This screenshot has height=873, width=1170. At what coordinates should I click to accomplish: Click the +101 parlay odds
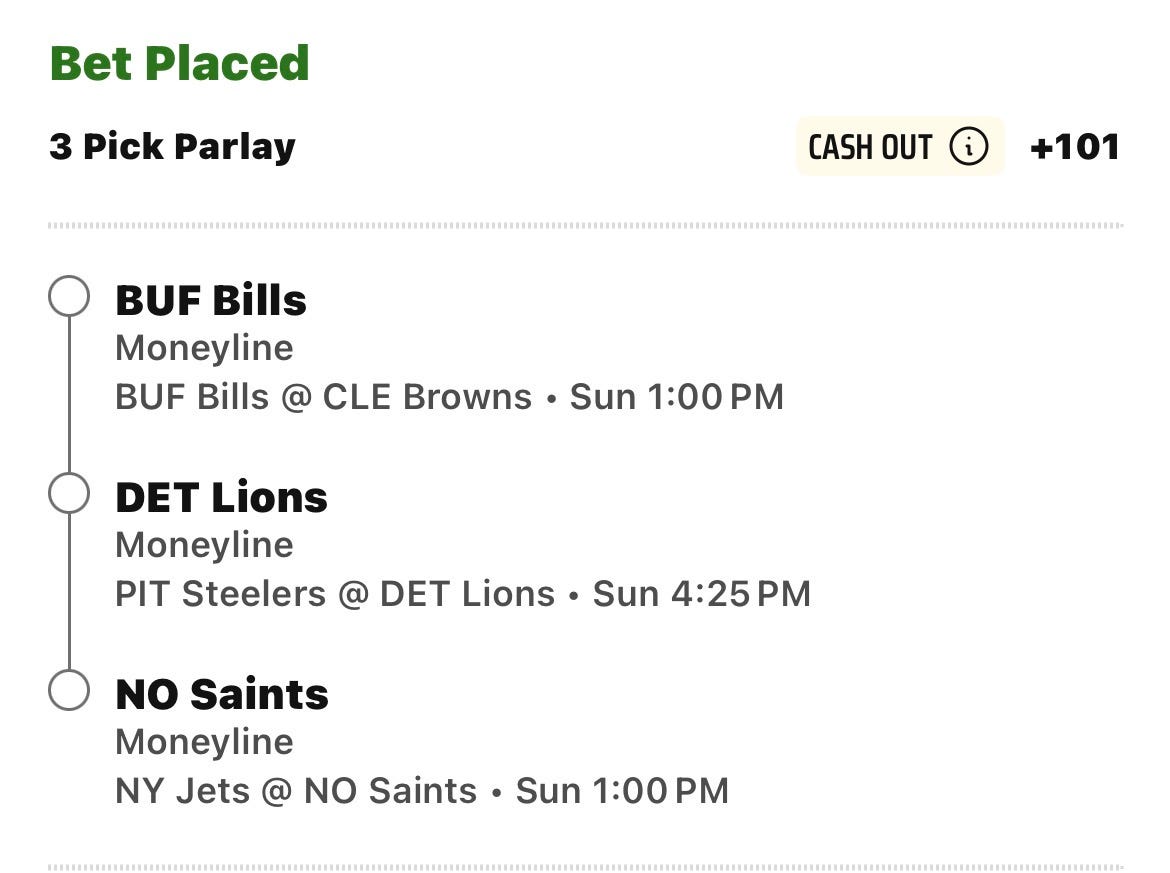pos(1074,146)
